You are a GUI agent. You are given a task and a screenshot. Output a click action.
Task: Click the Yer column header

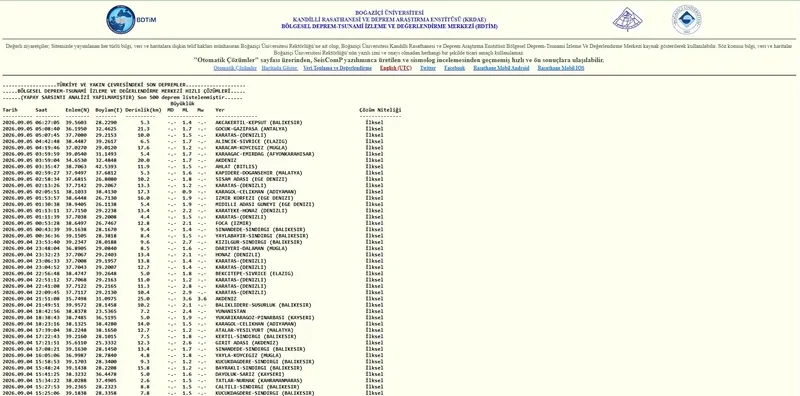click(x=220, y=110)
